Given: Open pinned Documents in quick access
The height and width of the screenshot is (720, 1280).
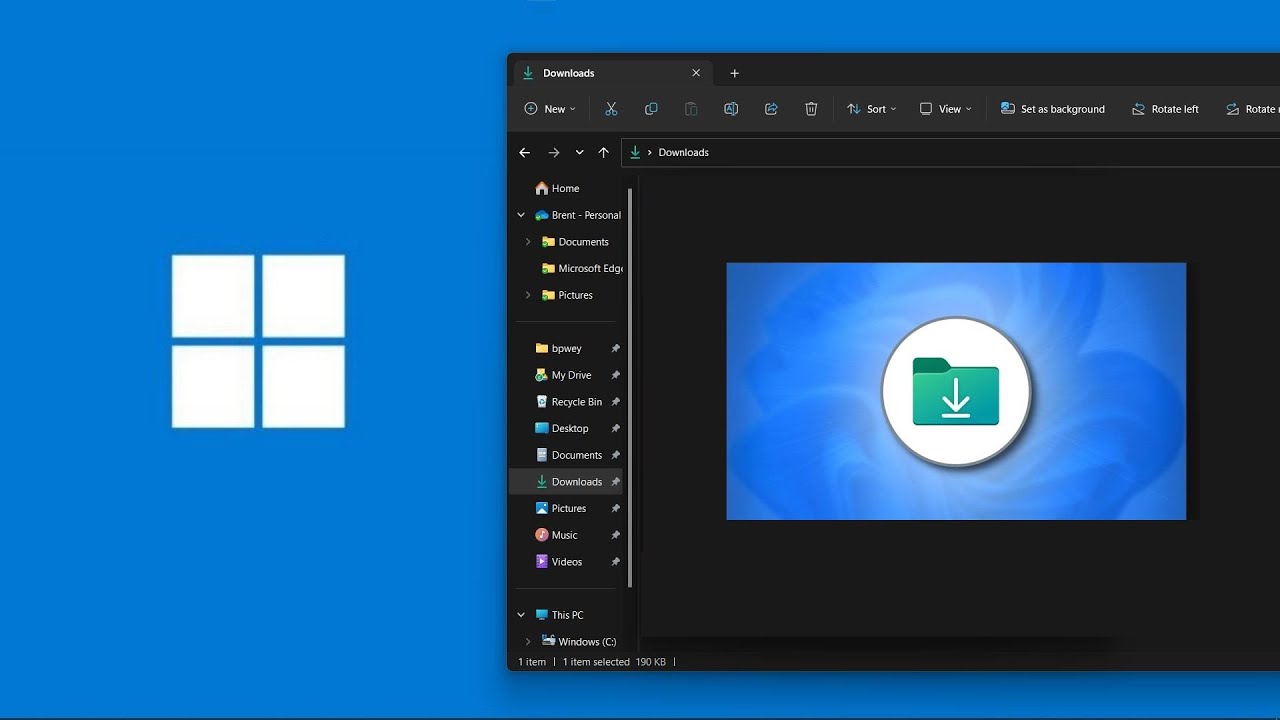Looking at the screenshot, I should 568,455.
